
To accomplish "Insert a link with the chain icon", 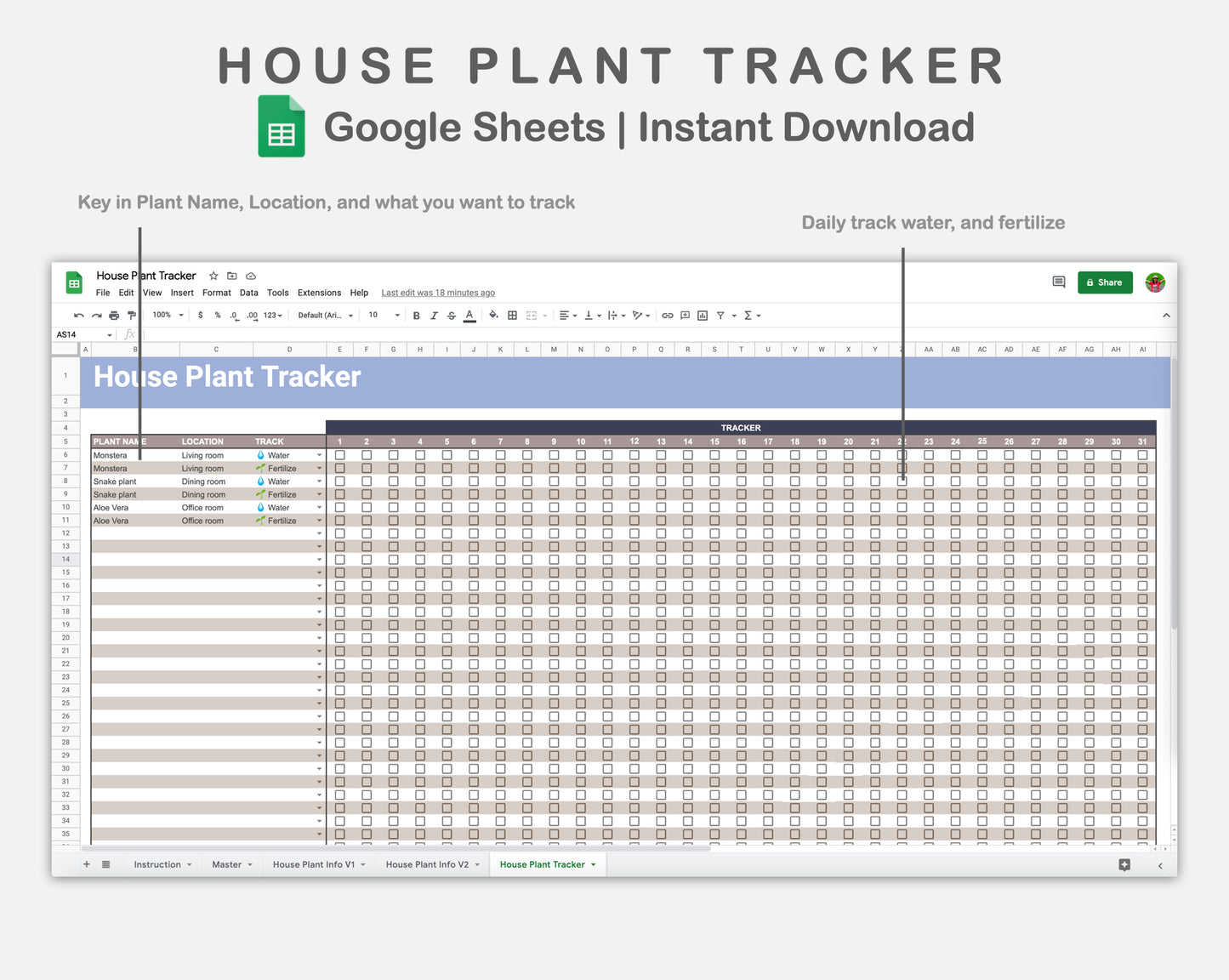I will click(668, 315).
